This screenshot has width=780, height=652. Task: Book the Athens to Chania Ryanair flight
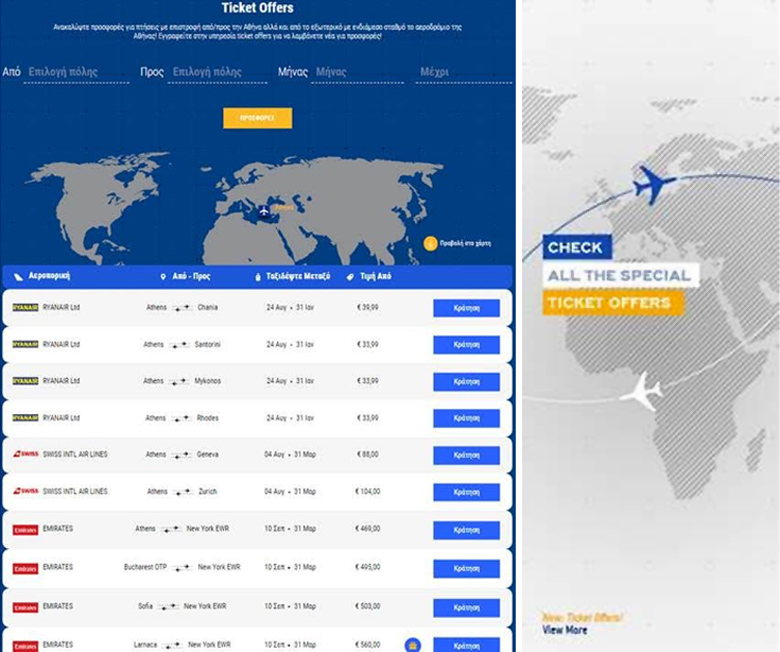(x=466, y=308)
